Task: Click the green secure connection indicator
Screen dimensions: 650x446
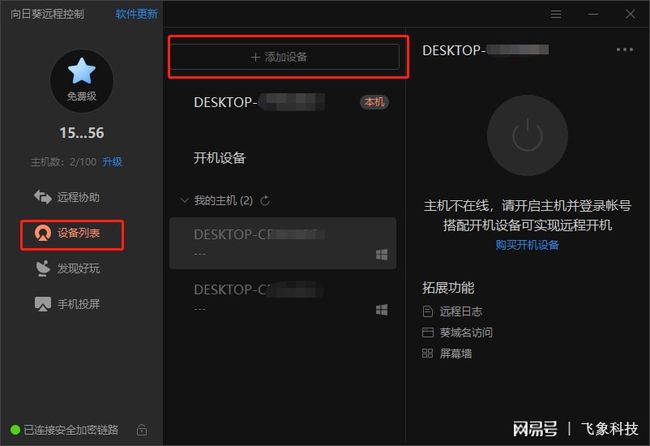Action: pyautogui.click(x=15, y=430)
